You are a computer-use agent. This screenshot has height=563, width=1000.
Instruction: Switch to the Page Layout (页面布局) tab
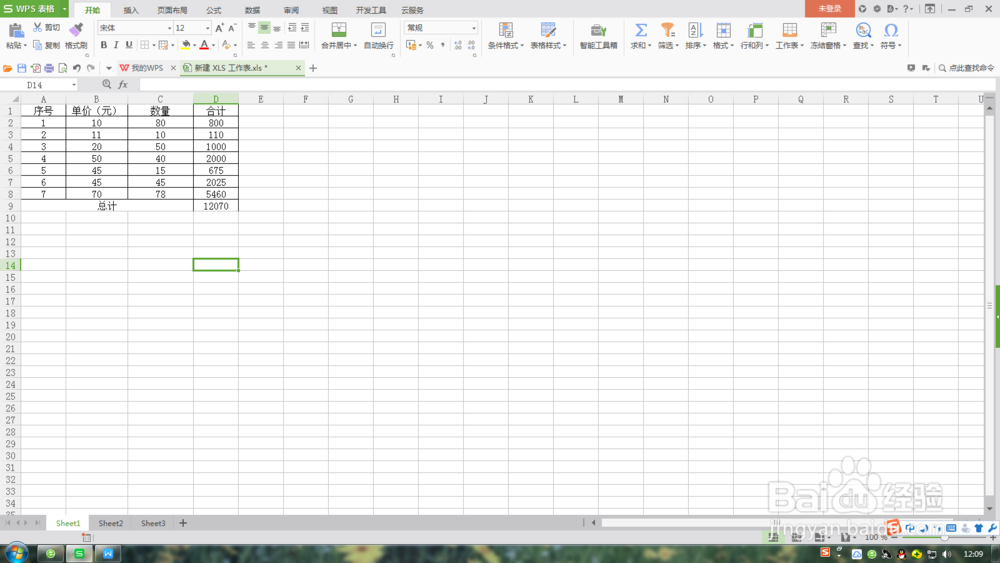click(172, 10)
